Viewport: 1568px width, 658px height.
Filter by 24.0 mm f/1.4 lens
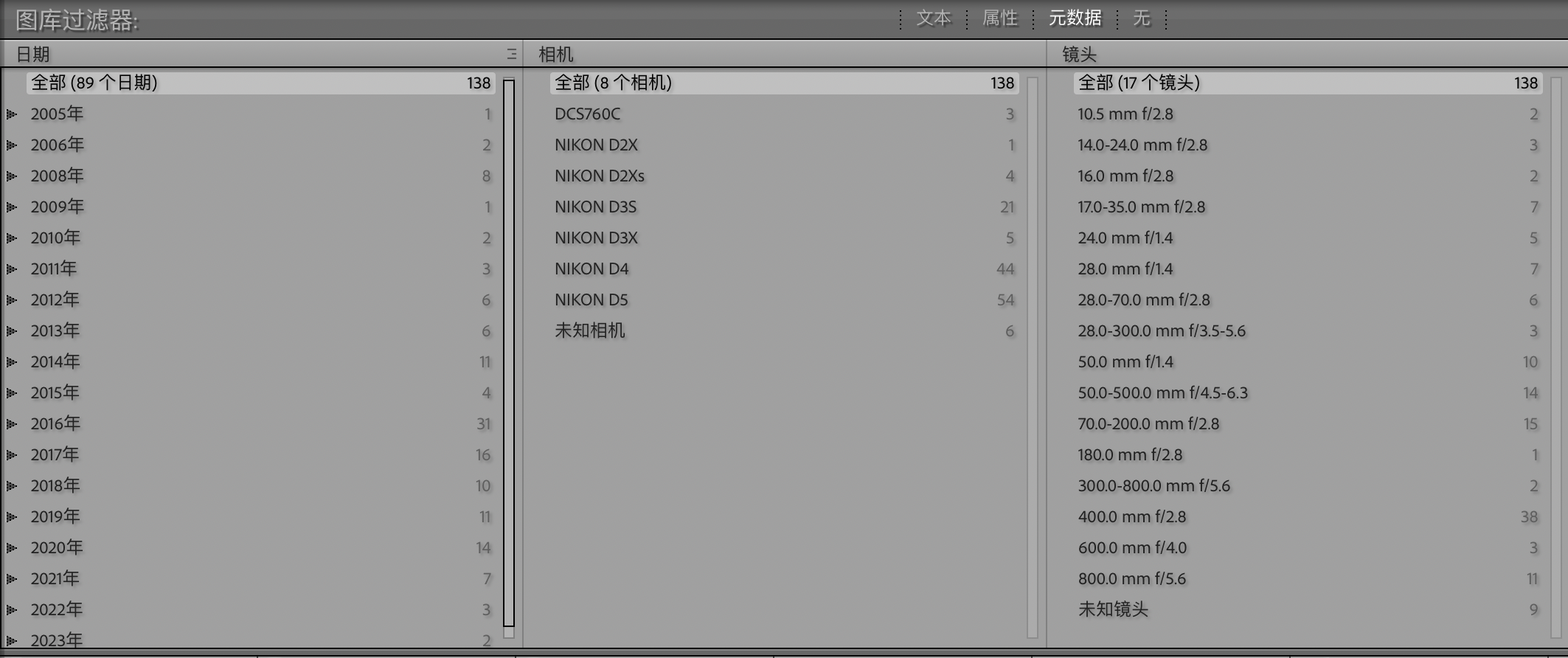tap(1308, 238)
